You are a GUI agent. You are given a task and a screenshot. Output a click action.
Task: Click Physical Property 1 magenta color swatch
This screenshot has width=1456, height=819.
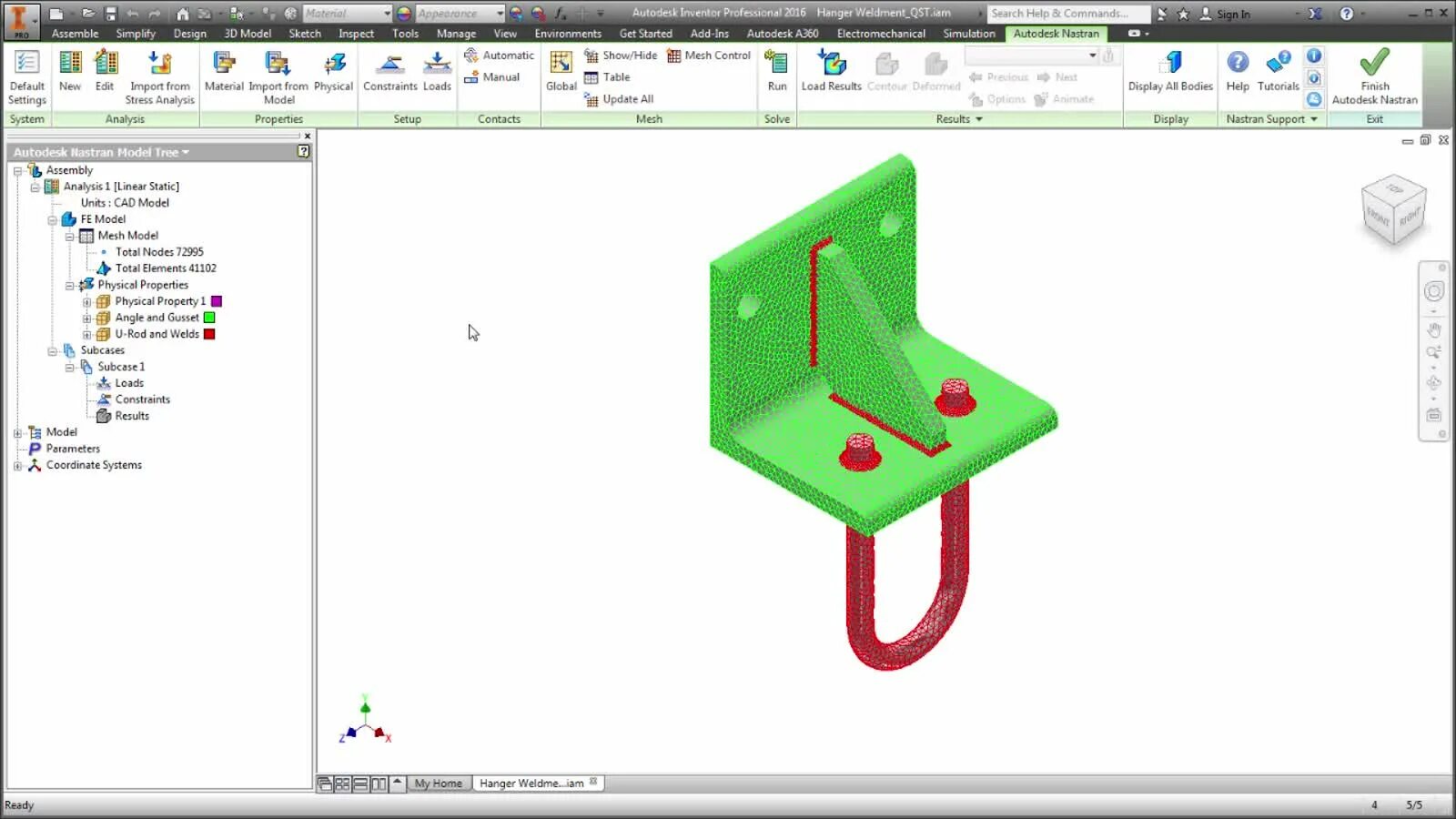[x=217, y=301]
